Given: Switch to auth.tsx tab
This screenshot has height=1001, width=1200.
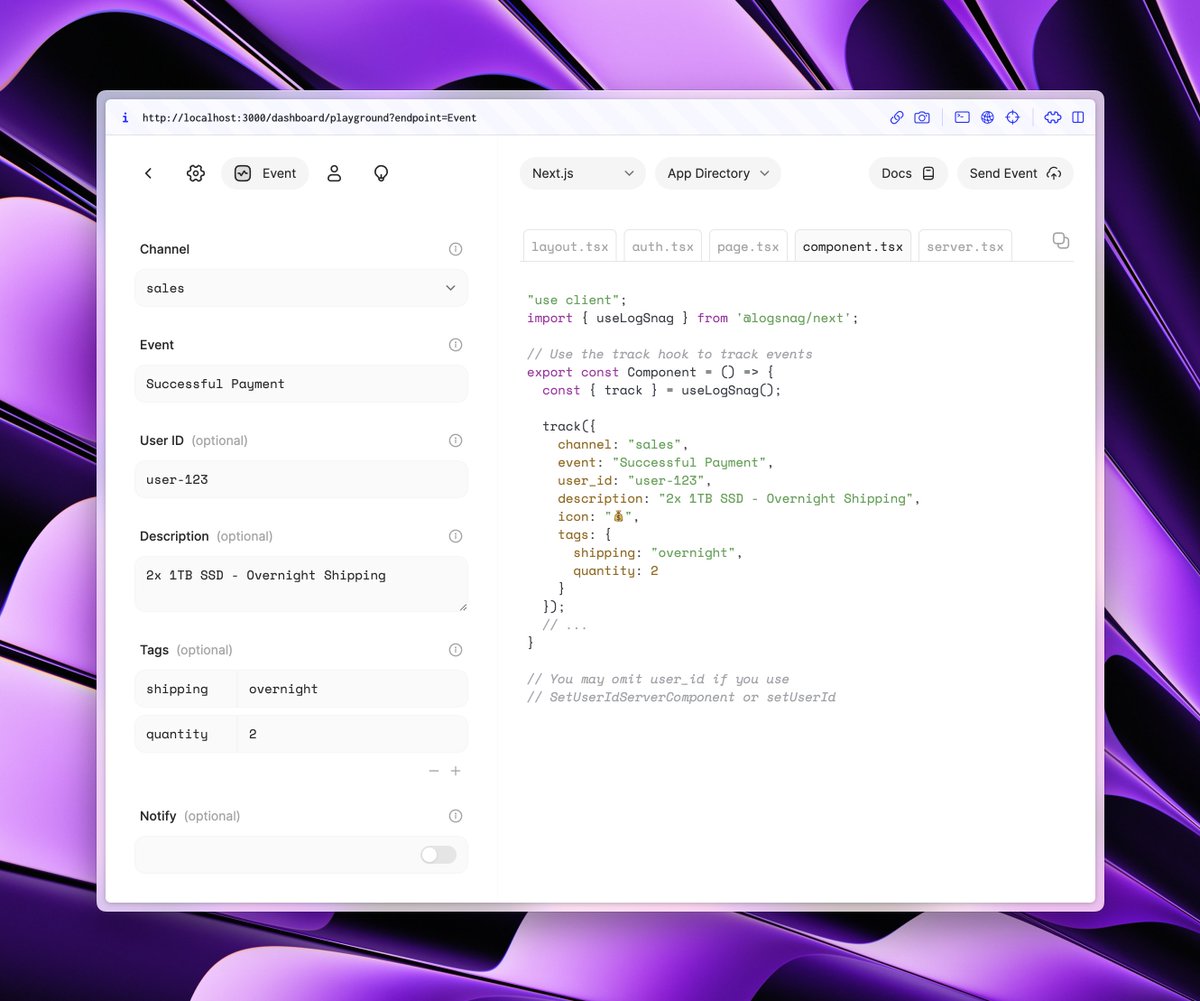Looking at the screenshot, I should click(663, 246).
